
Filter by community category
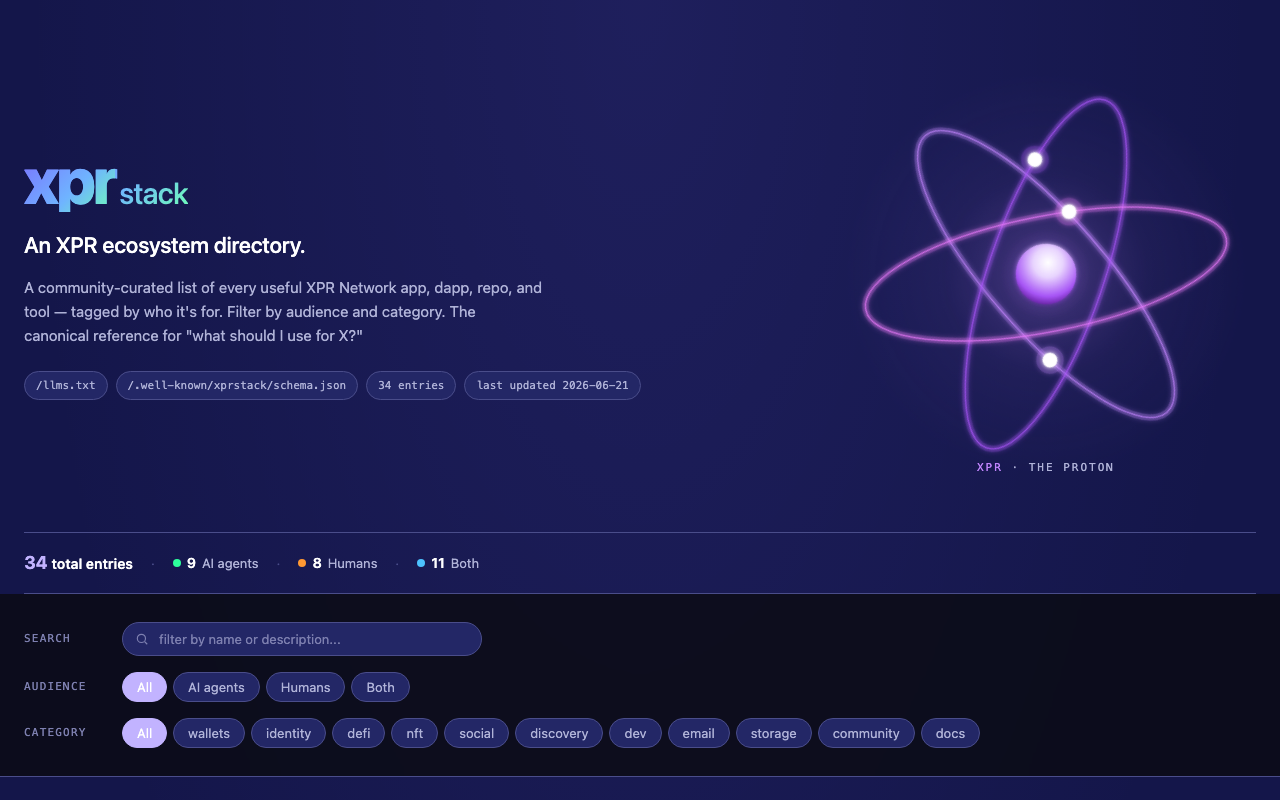click(866, 733)
